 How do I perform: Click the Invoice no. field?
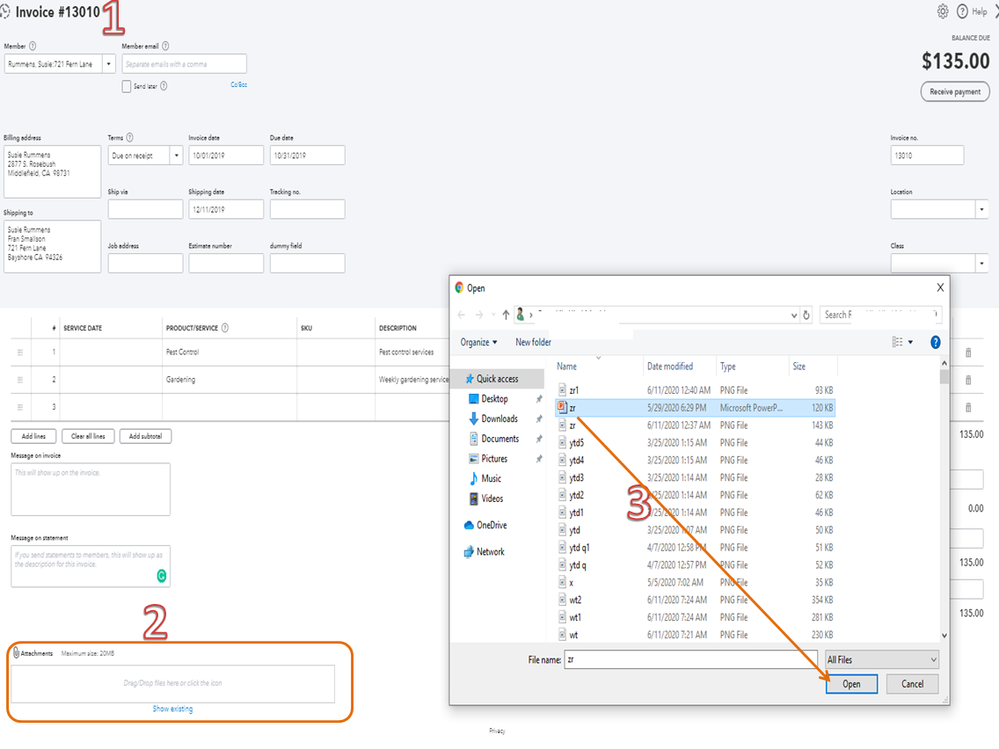(926, 155)
